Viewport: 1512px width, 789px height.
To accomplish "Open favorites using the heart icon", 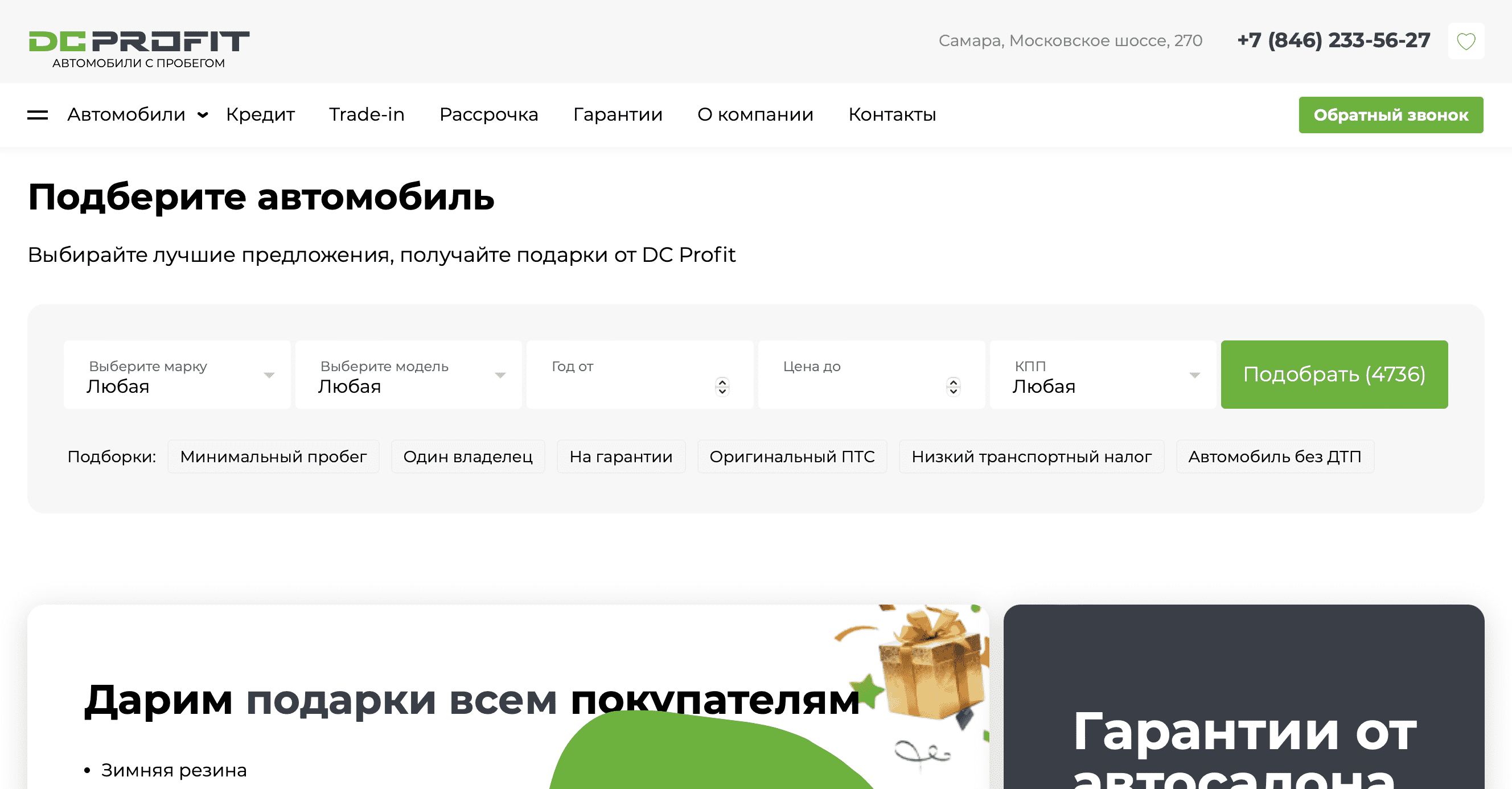I will click(x=1466, y=40).
